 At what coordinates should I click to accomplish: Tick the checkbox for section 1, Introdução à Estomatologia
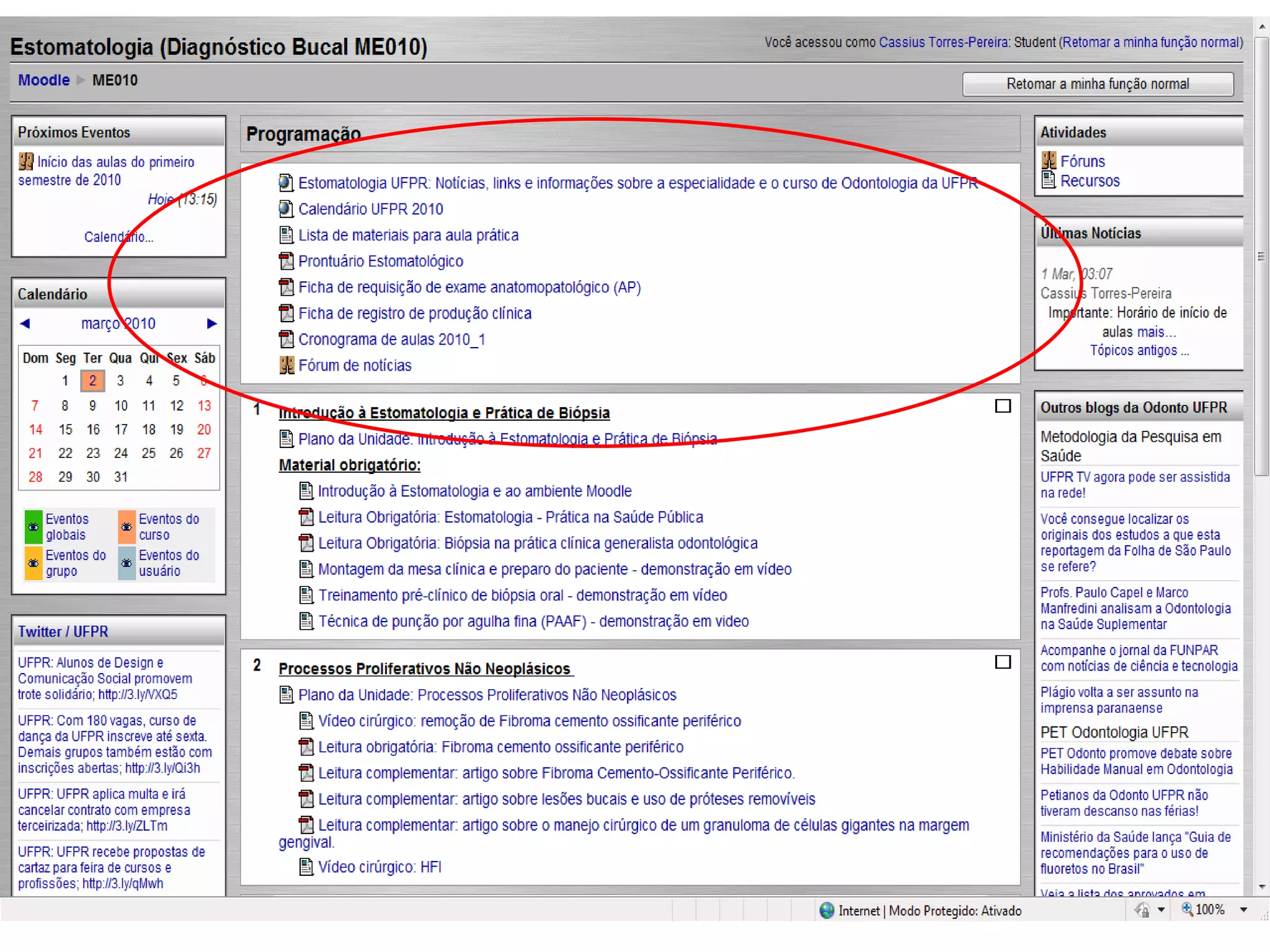click(x=1003, y=406)
